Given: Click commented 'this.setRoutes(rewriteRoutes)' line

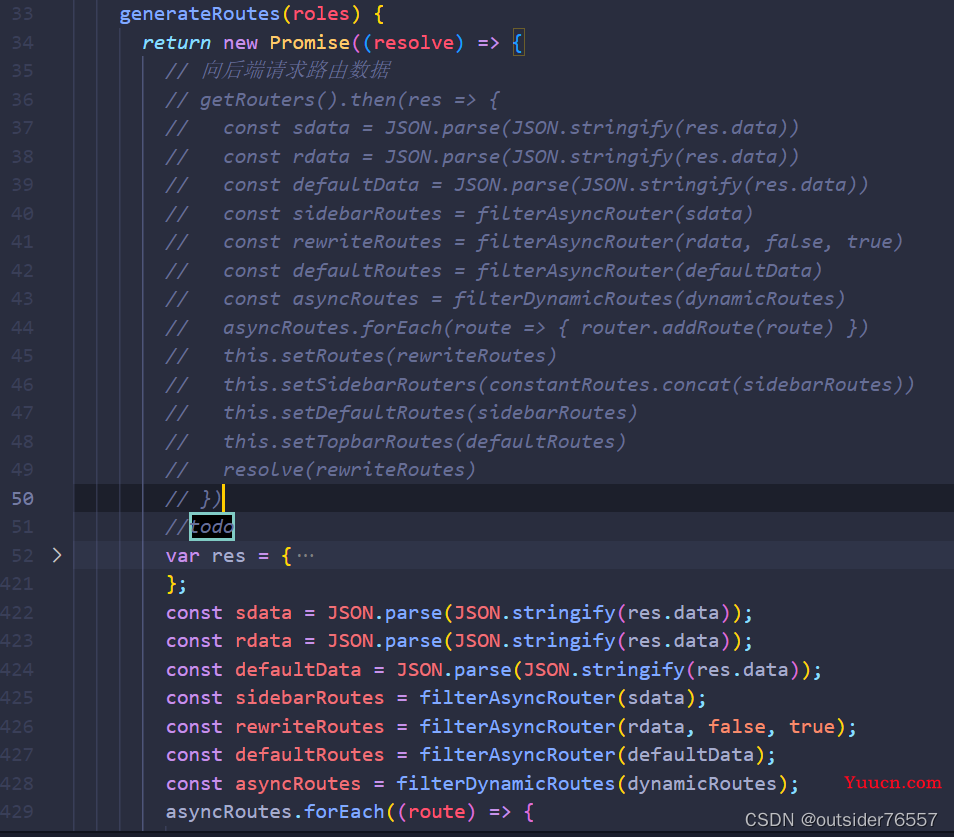Looking at the screenshot, I should click(x=390, y=356).
